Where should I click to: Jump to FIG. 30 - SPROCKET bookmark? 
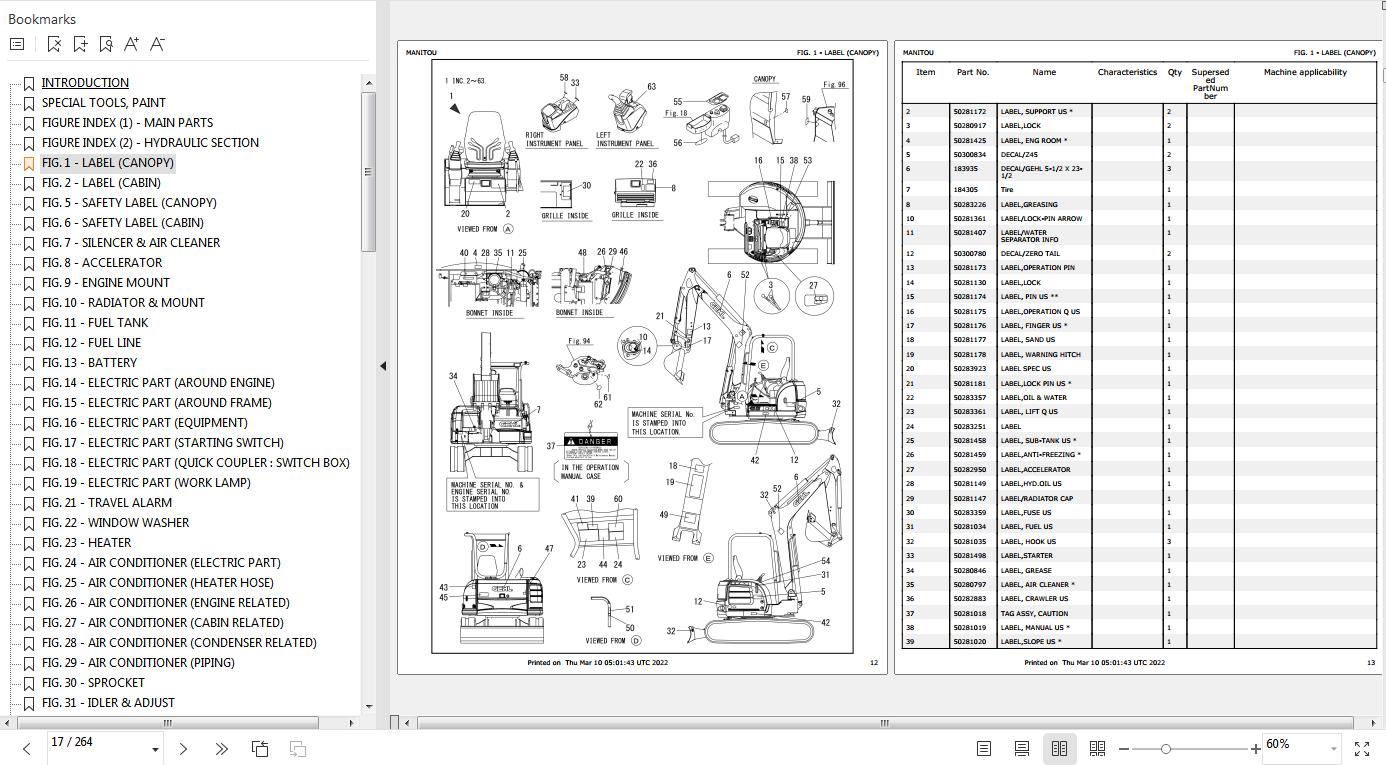coord(93,682)
